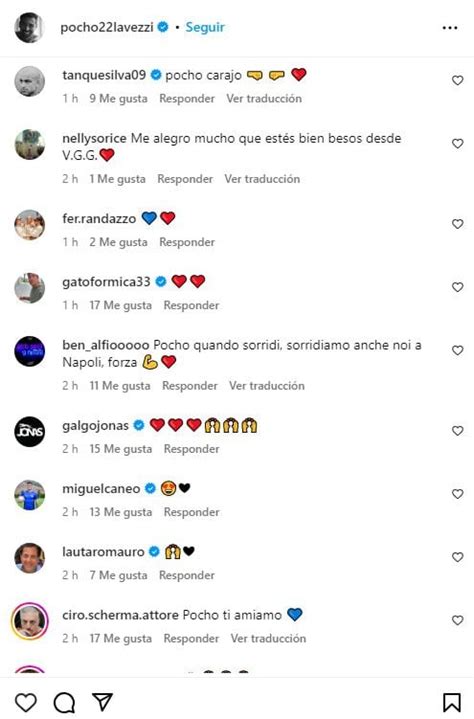
Task: Open pocho22lavezzi's profile photo in the header
Action: click(x=29, y=28)
